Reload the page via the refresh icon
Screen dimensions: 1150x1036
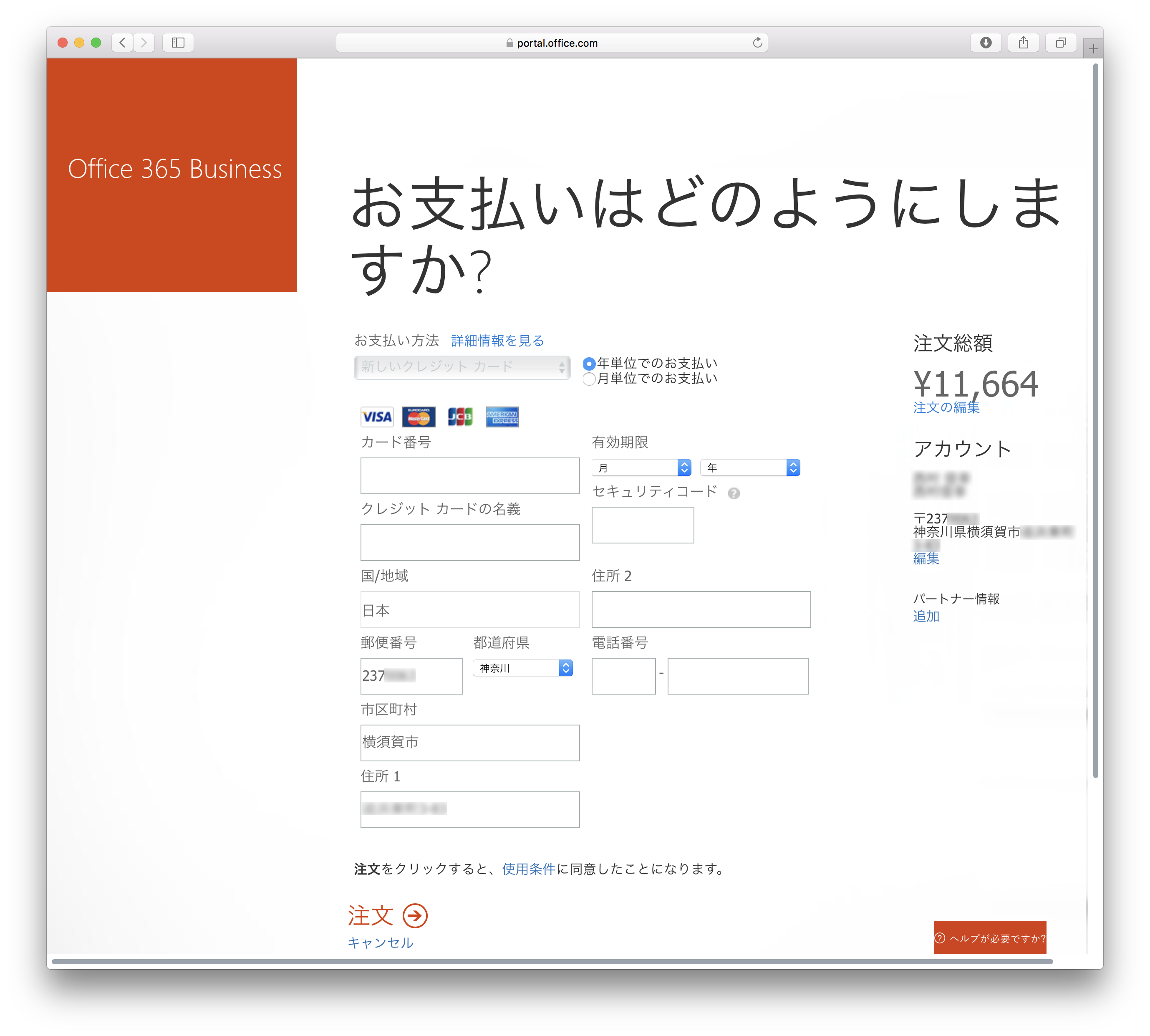click(757, 43)
